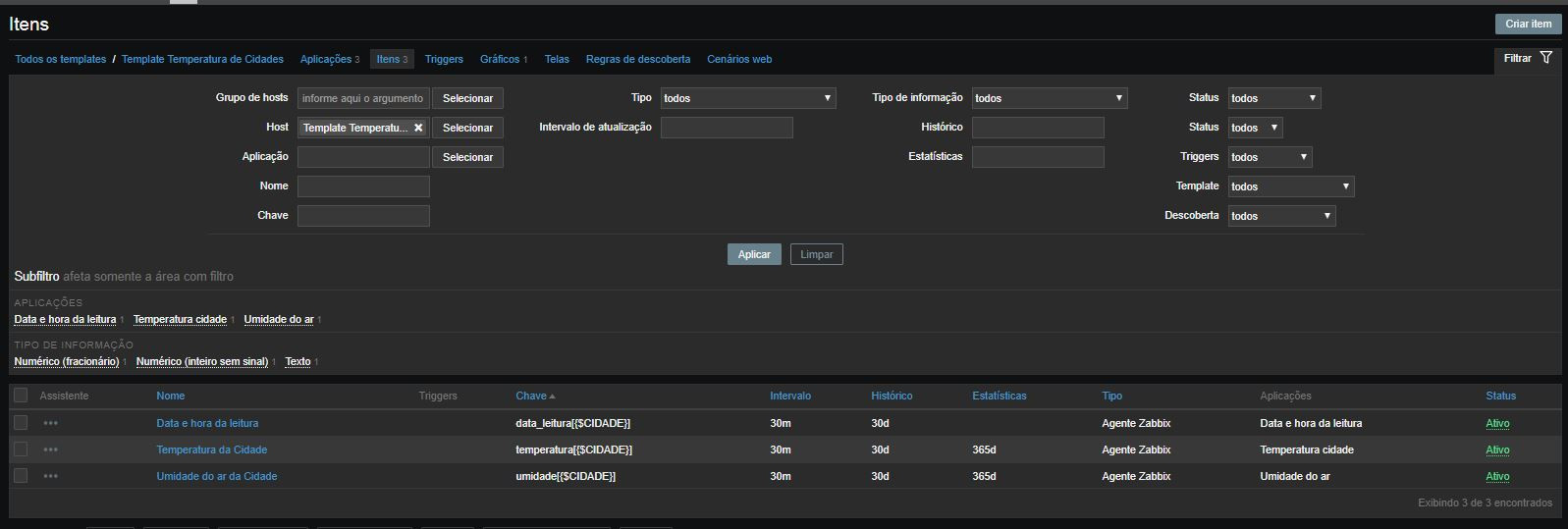
Task: Remove Template Temperatura host tag with X
Action: click(x=418, y=128)
